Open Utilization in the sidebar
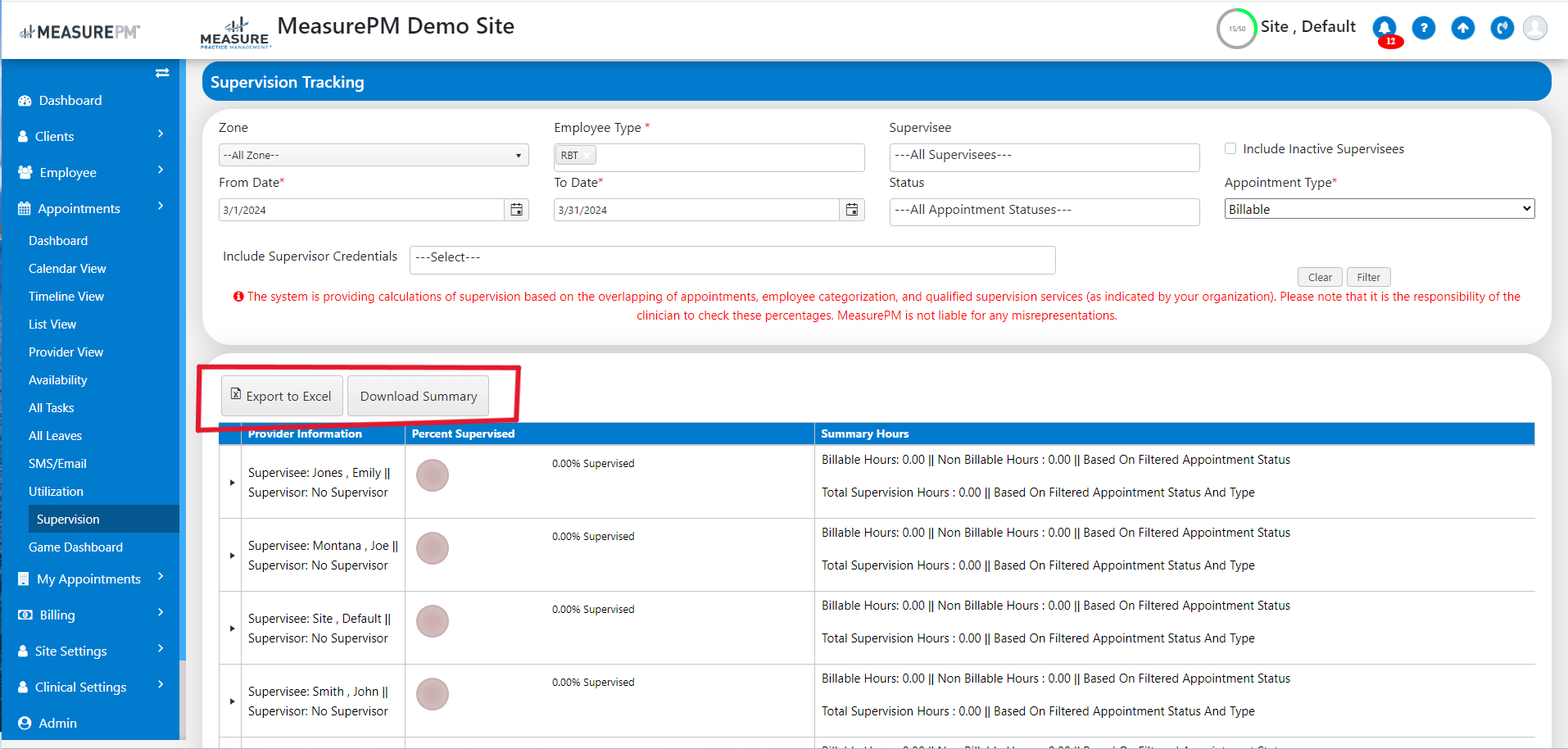This screenshot has width=1568, height=749. click(56, 492)
